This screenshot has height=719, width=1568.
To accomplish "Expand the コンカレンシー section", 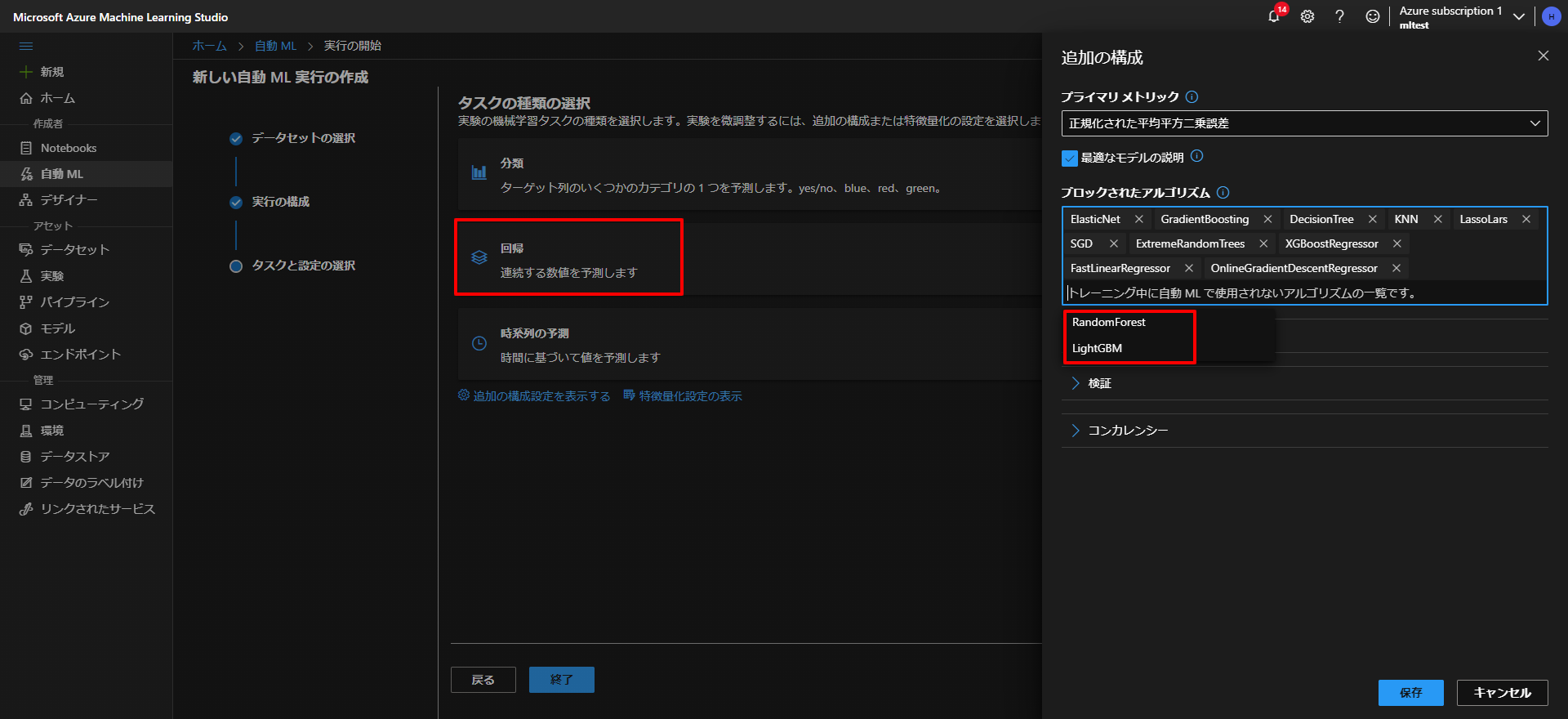I will (x=1127, y=431).
